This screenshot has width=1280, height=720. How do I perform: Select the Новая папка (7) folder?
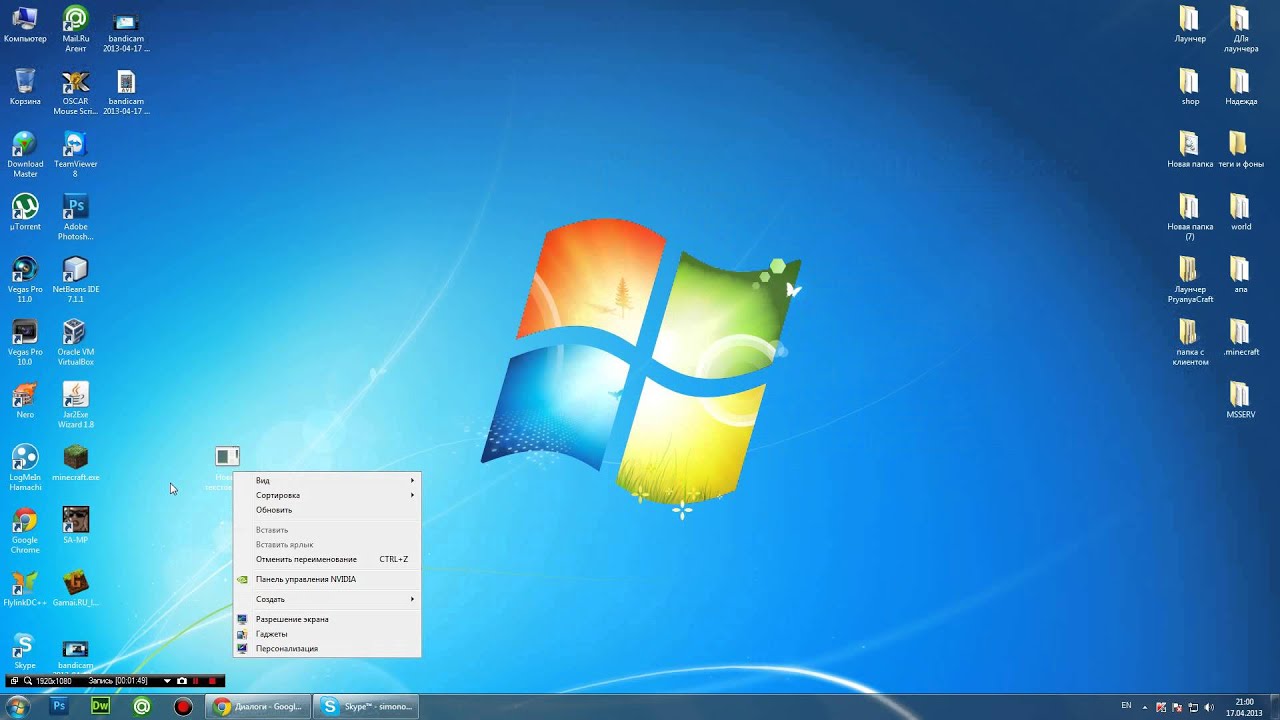tap(1189, 217)
